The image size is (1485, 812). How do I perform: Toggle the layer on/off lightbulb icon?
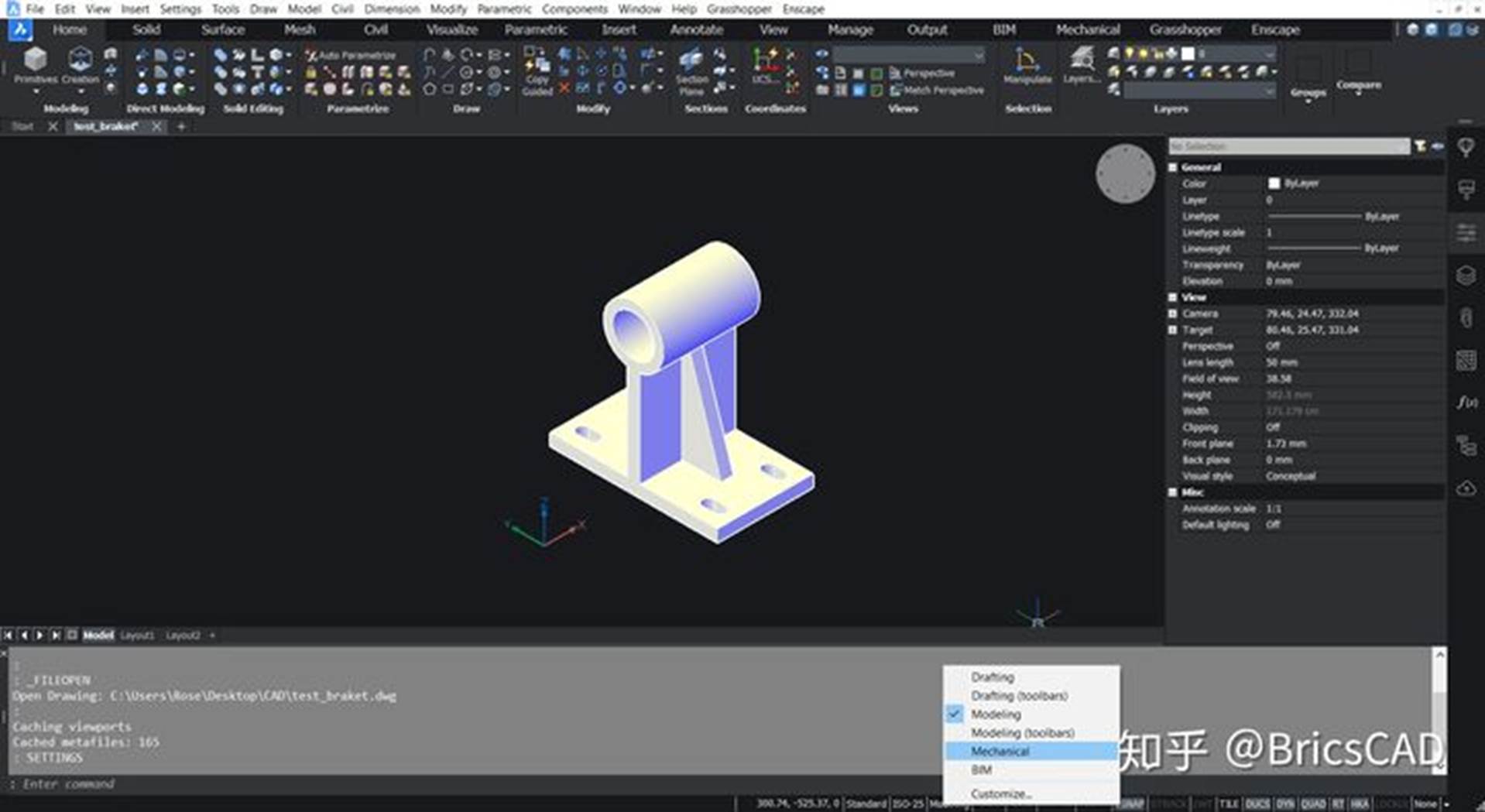1130,53
